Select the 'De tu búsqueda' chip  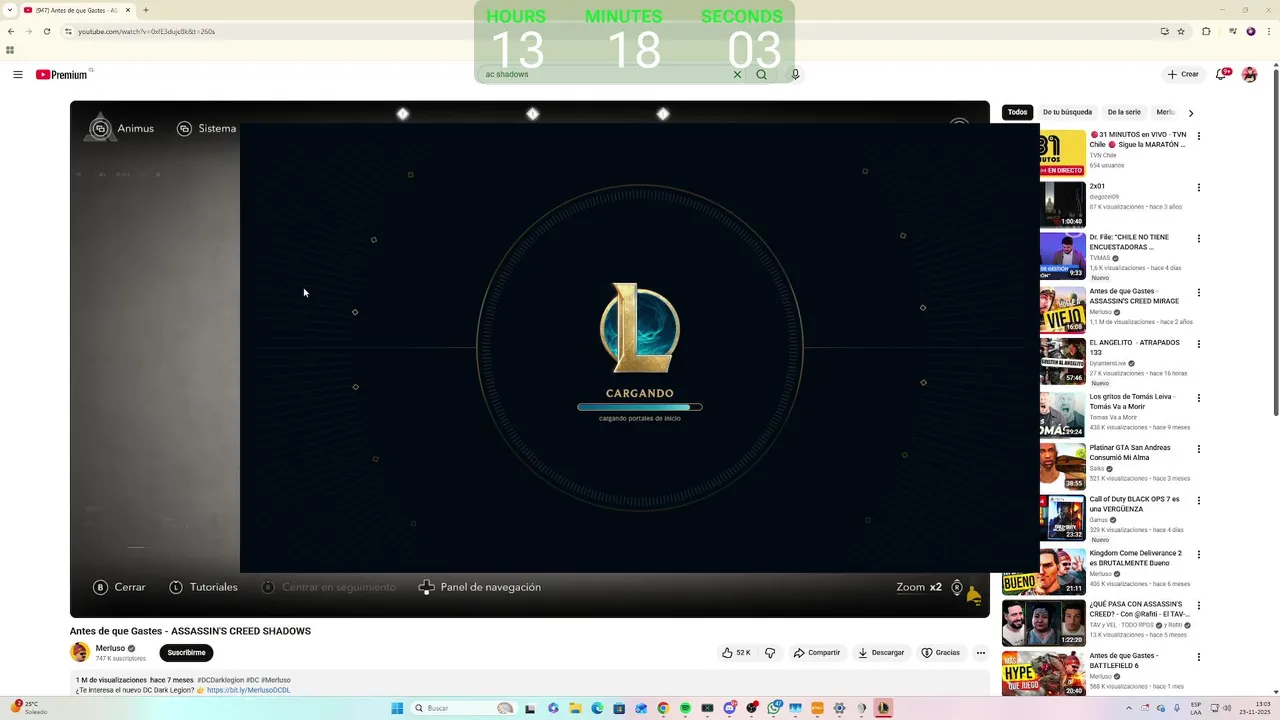[x=1067, y=112]
